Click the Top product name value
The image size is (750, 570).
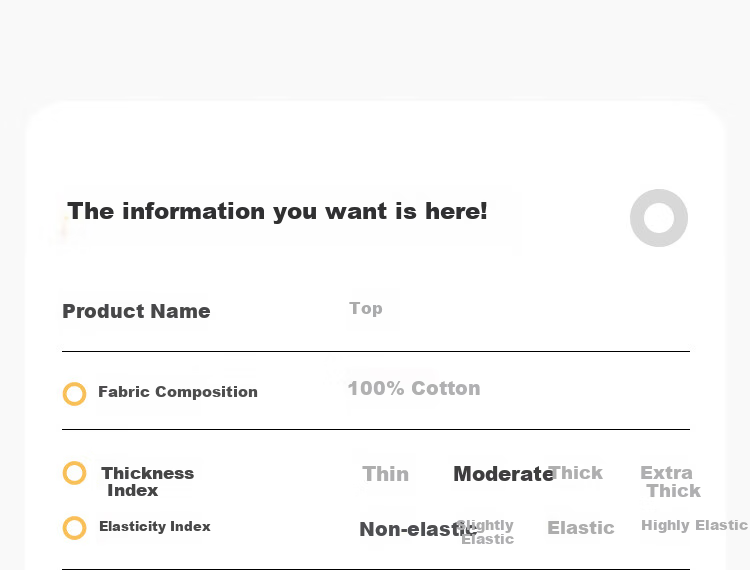tap(366, 308)
